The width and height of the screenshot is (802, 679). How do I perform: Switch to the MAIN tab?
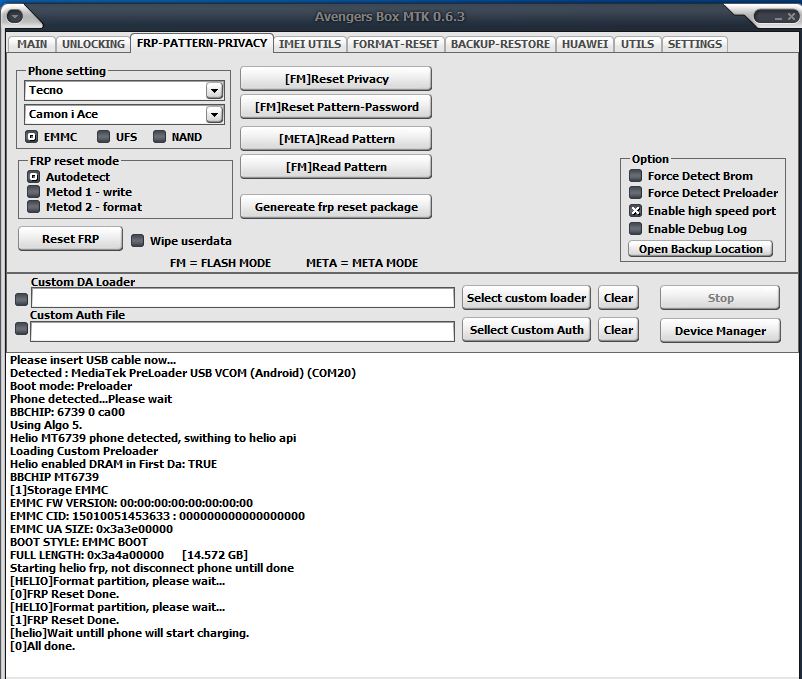tap(32, 44)
